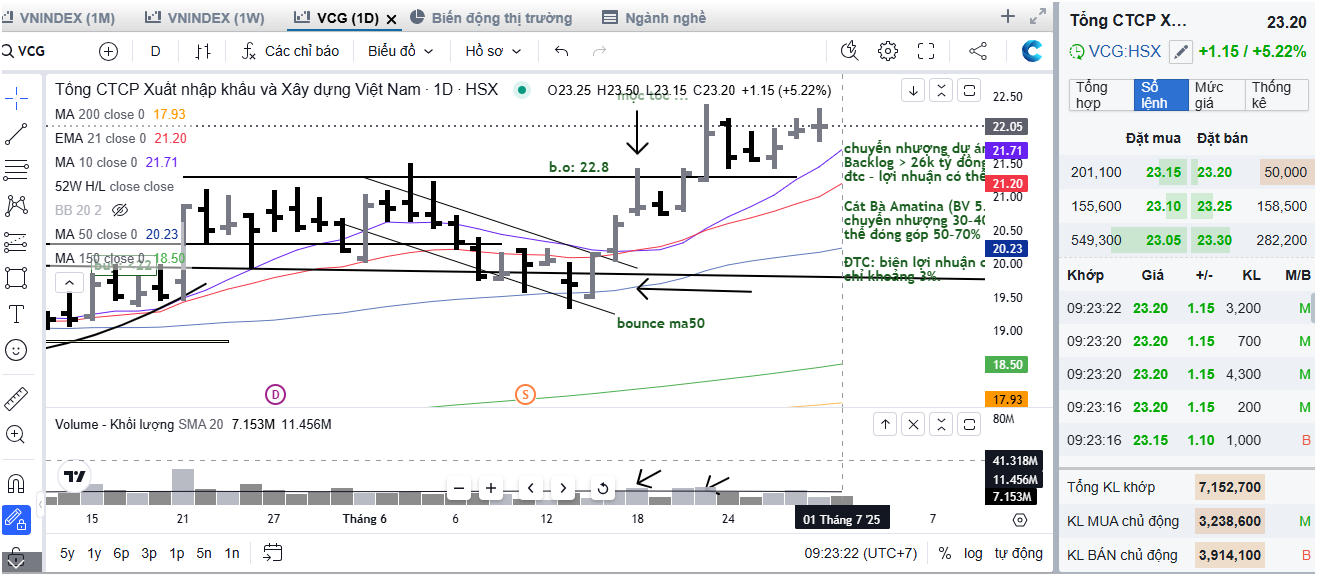Select the Mức giá side tab

pyautogui.click(x=1215, y=95)
